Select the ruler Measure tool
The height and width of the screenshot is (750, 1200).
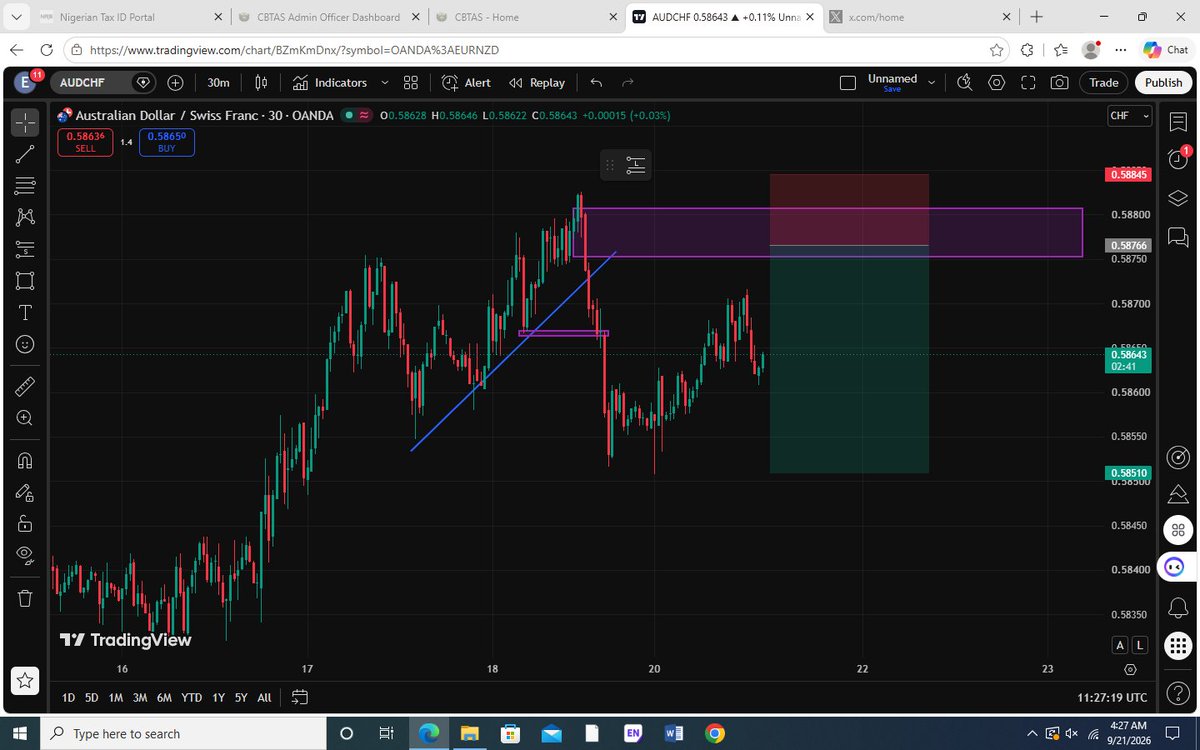(x=25, y=386)
